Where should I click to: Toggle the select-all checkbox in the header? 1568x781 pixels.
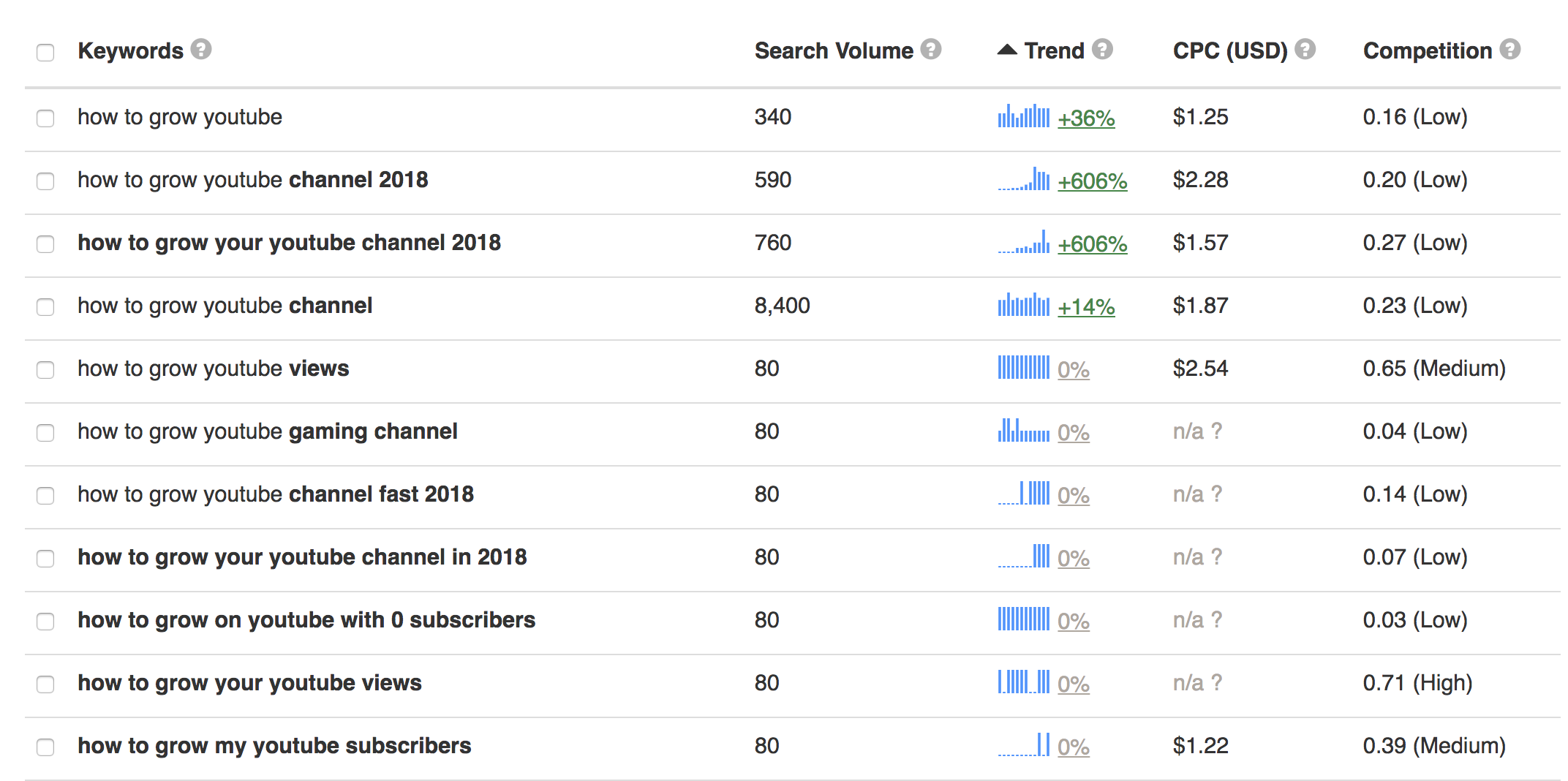tap(45, 52)
